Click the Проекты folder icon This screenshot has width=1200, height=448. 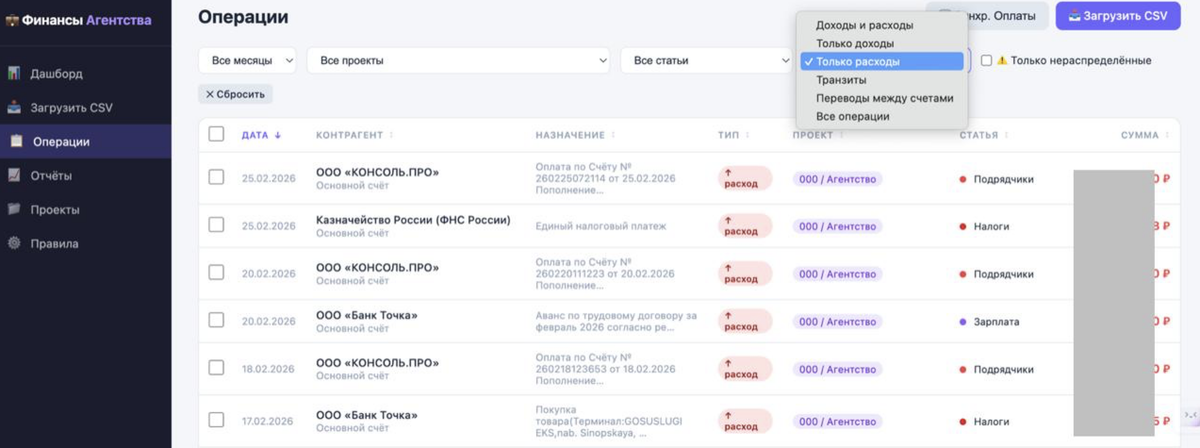click(15, 210)
